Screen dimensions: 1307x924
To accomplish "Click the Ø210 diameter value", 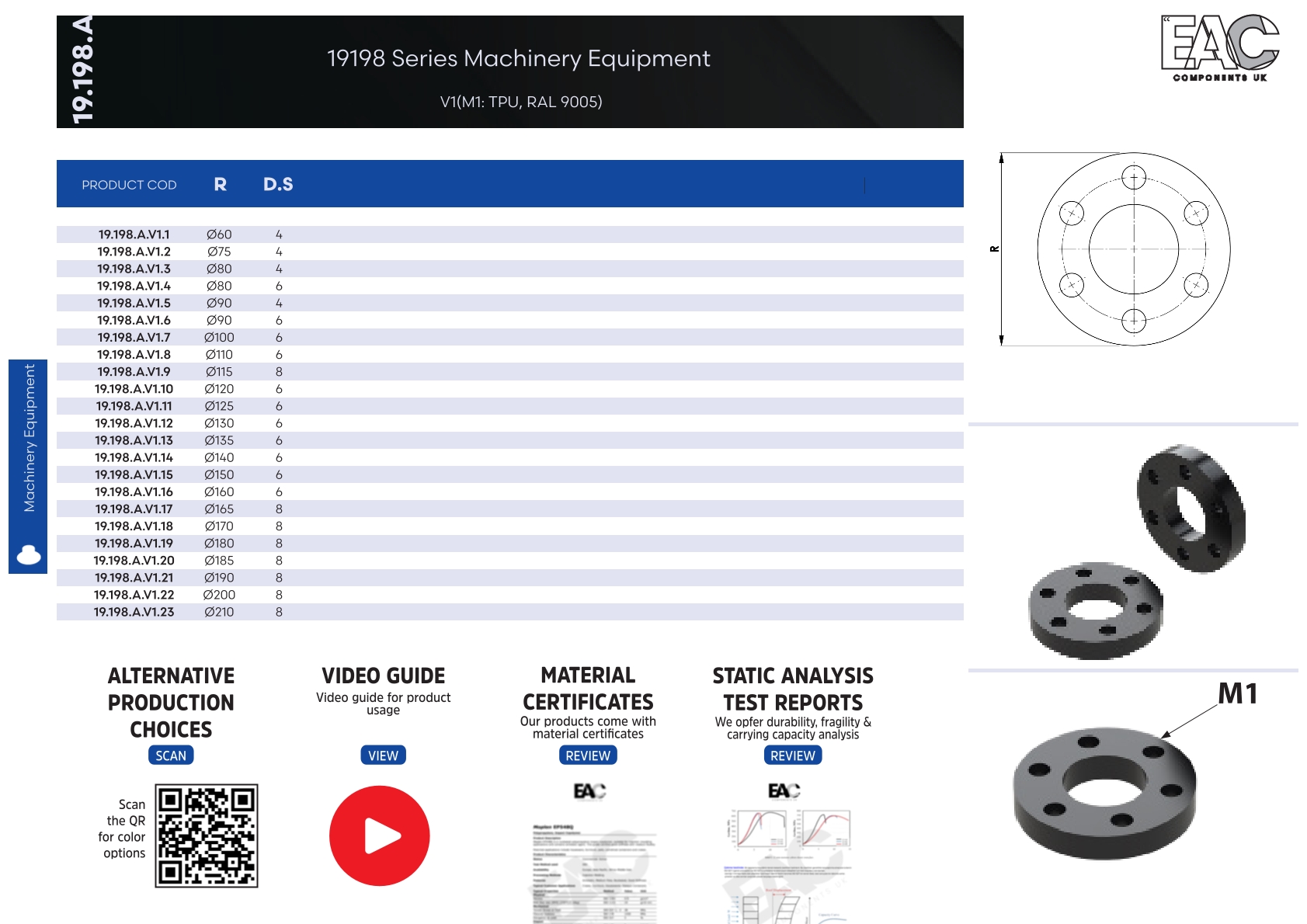I will pos(219,612).
